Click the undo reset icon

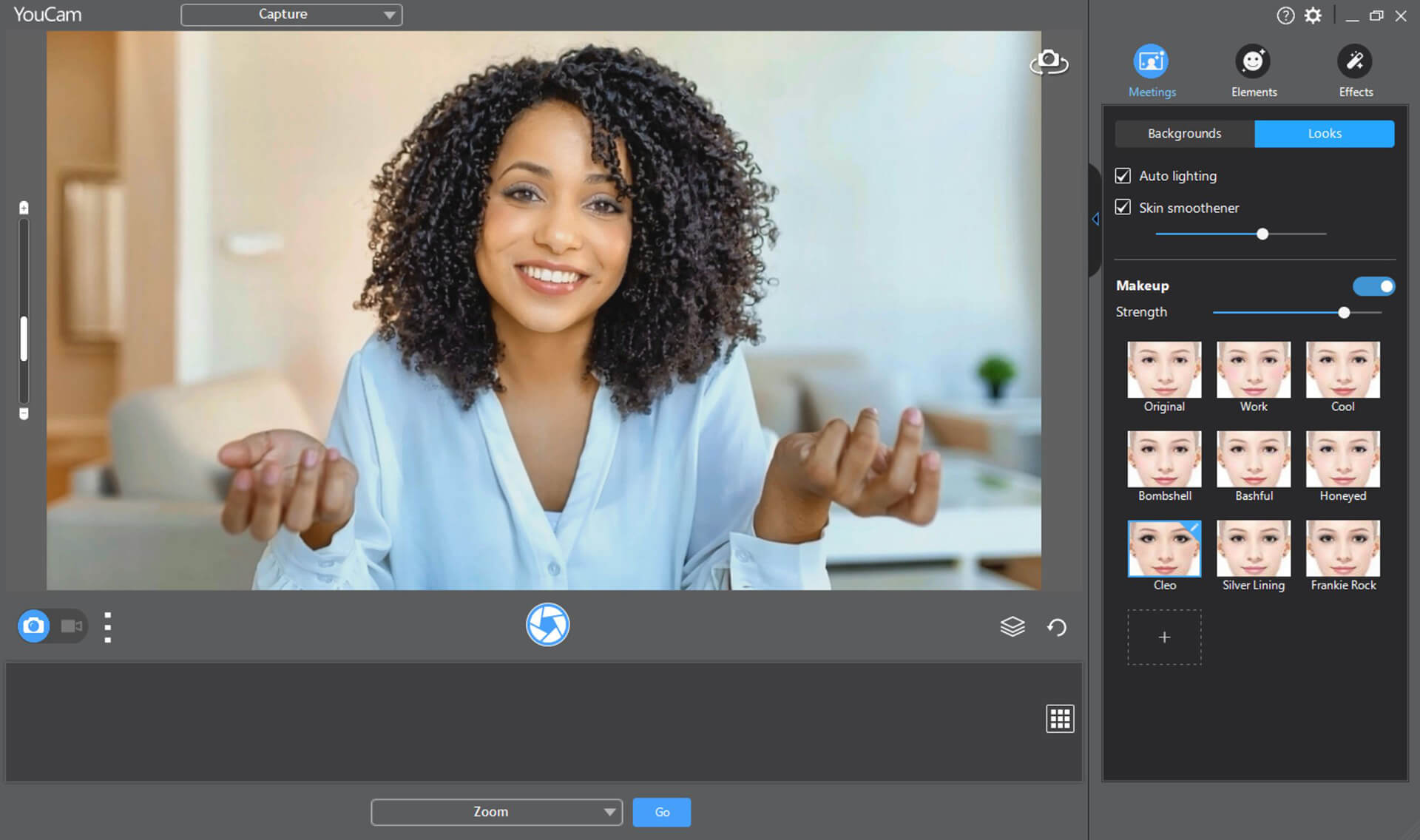(1057, 627)
